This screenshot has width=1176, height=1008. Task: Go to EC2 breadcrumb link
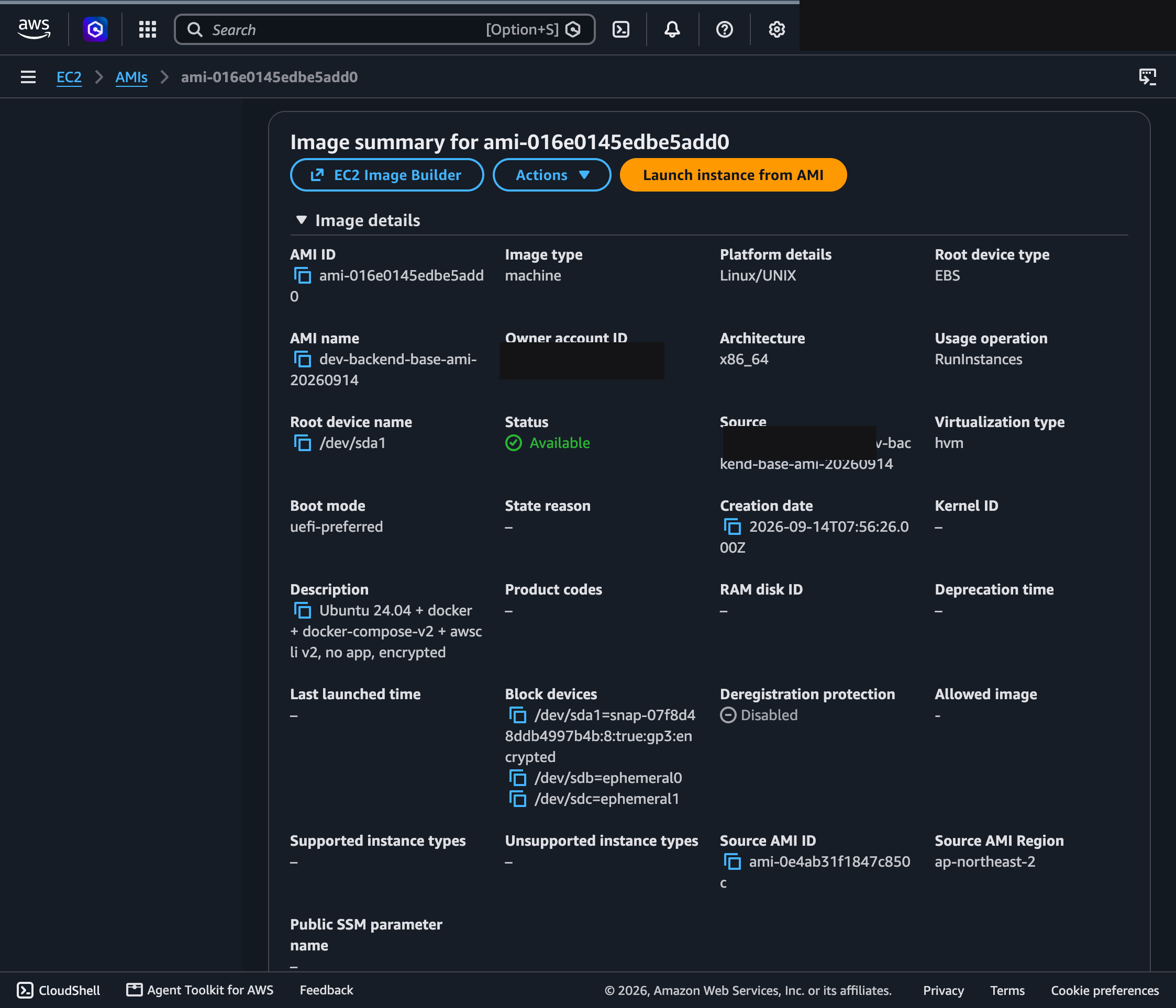69,77
